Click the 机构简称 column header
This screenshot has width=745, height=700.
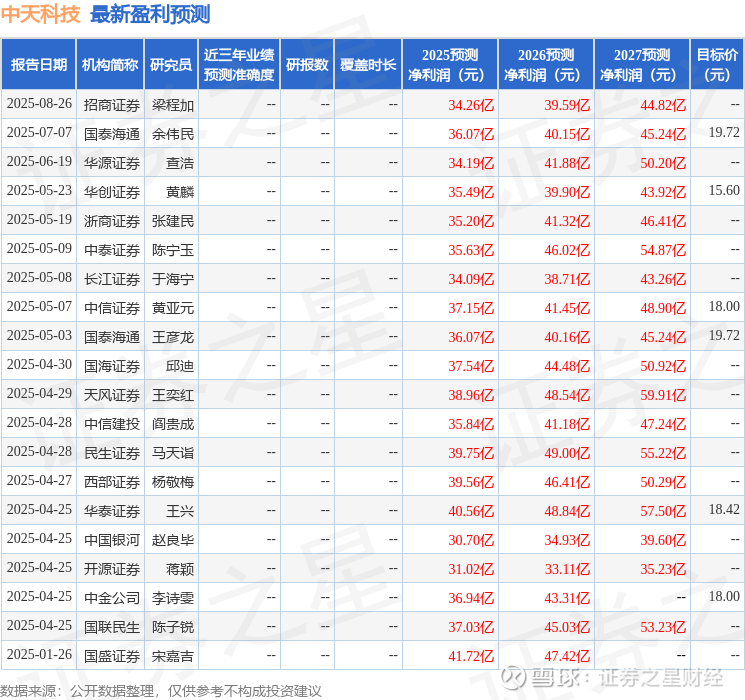tap(110, 65)
